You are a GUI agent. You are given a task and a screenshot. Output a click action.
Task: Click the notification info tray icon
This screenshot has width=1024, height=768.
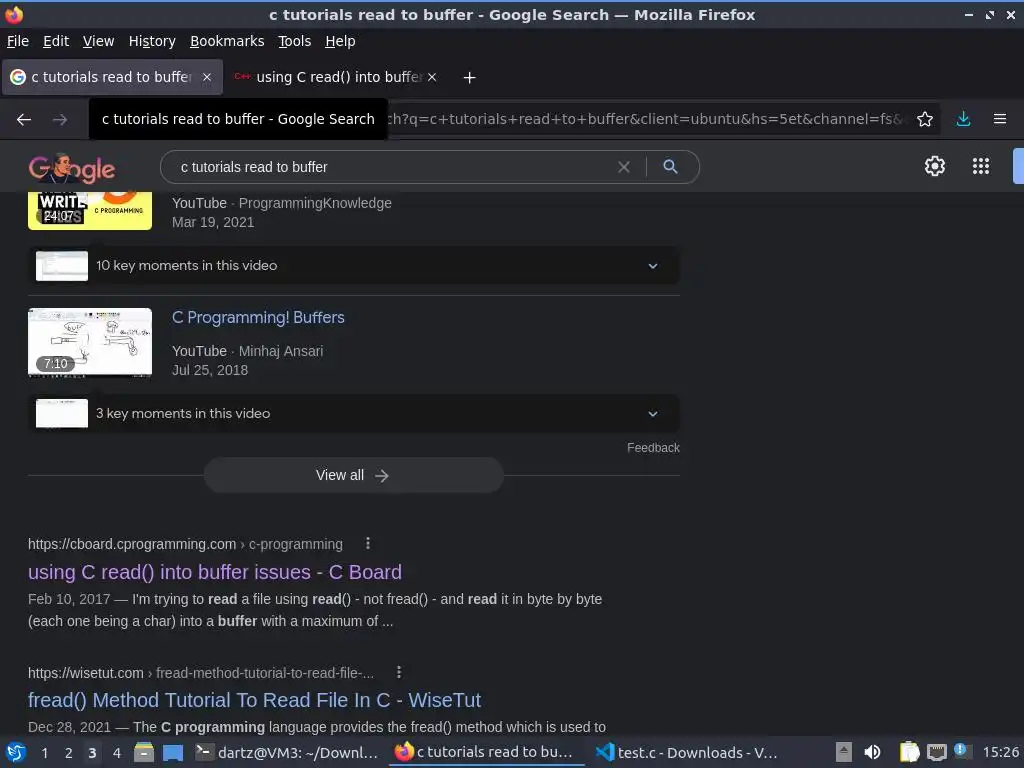click(x=961, y=750)
